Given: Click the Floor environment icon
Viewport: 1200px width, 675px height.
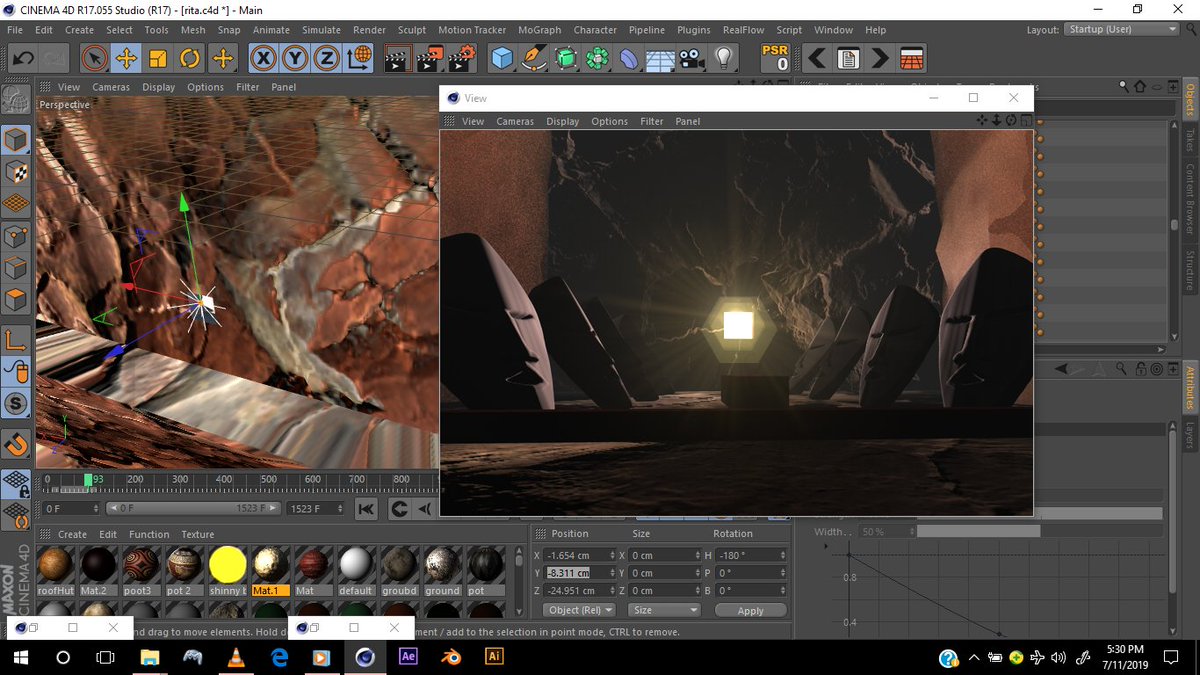Looking at the screenshot, I should tap(661, 58).
